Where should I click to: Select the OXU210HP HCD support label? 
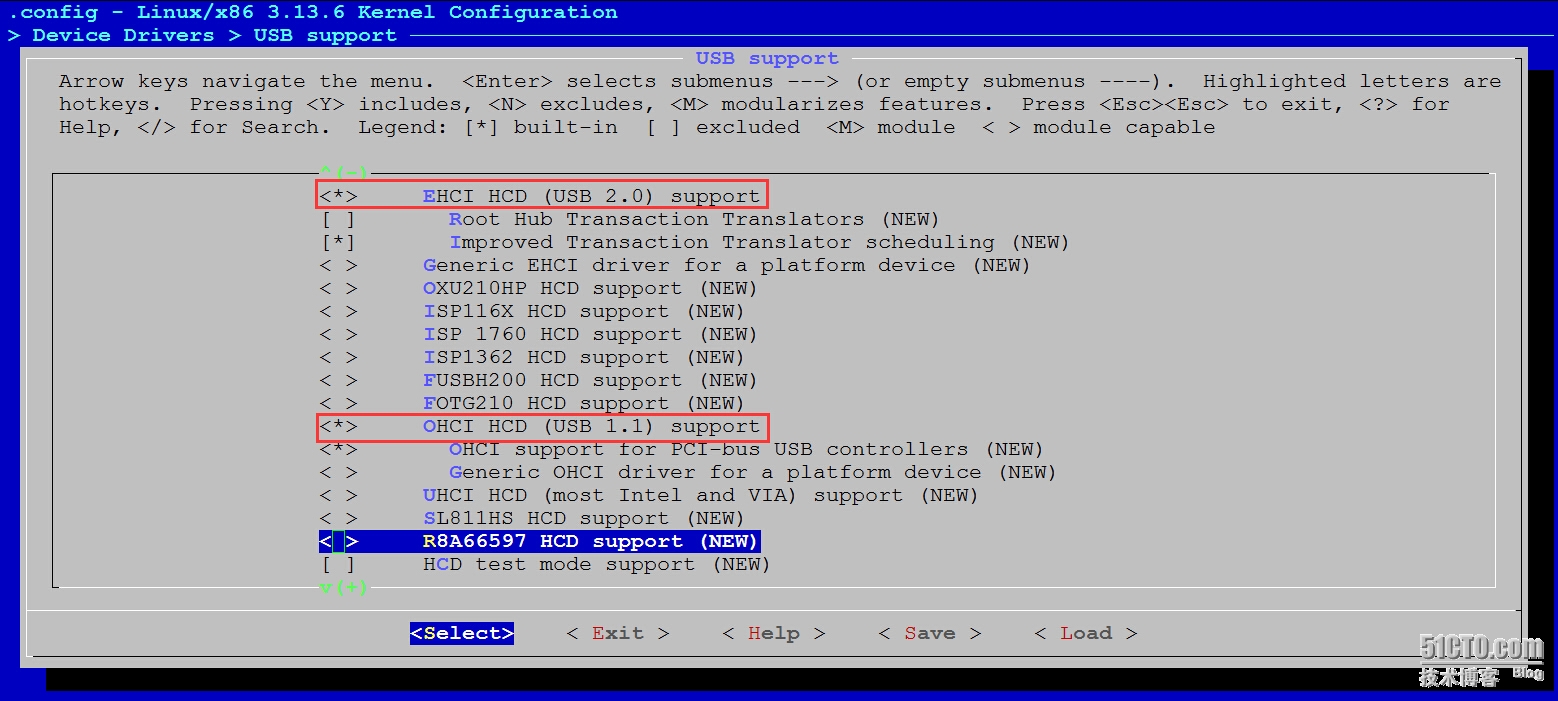(x=591, y=288)
